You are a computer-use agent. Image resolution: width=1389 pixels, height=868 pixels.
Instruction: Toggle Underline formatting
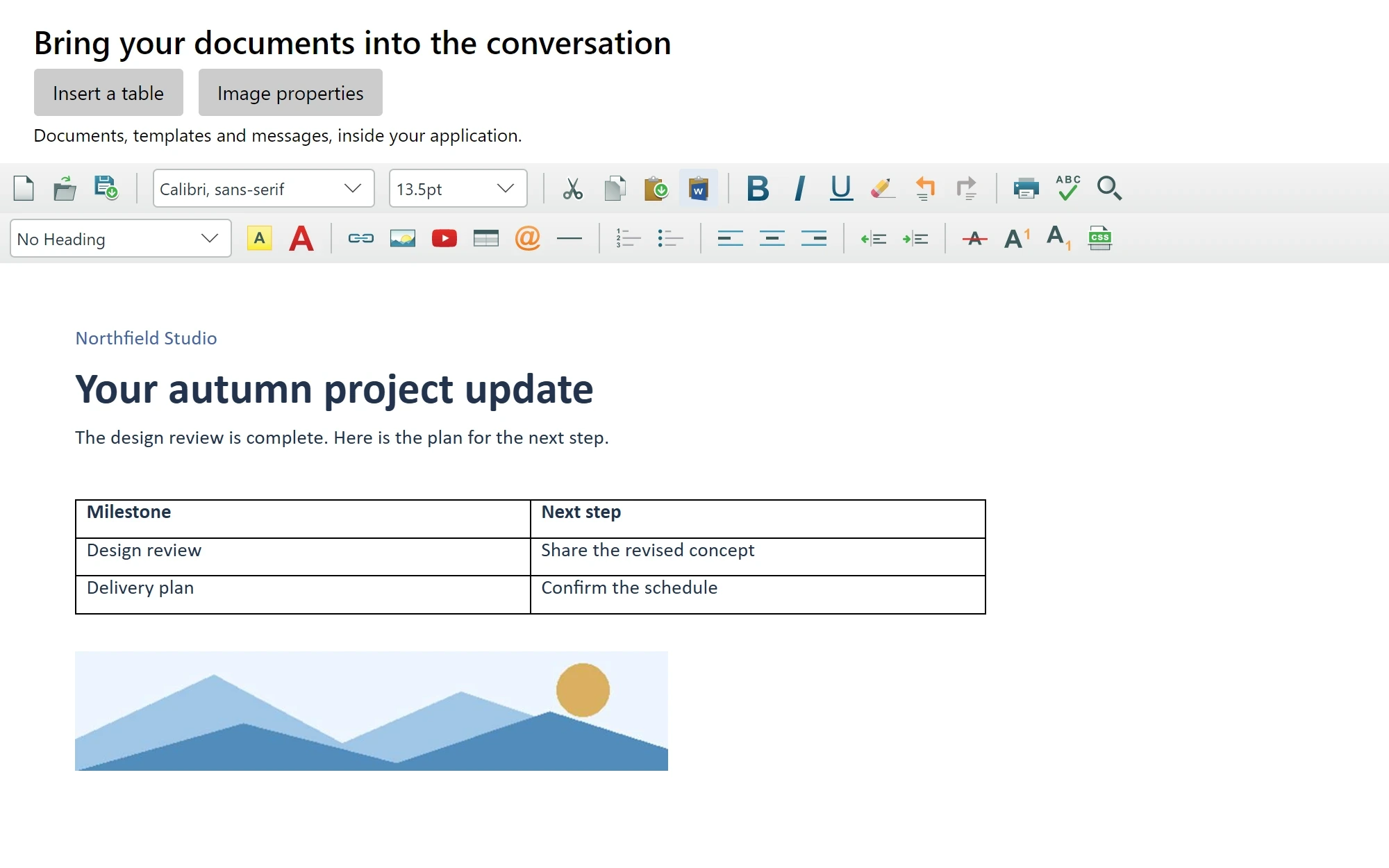point(841,188)
